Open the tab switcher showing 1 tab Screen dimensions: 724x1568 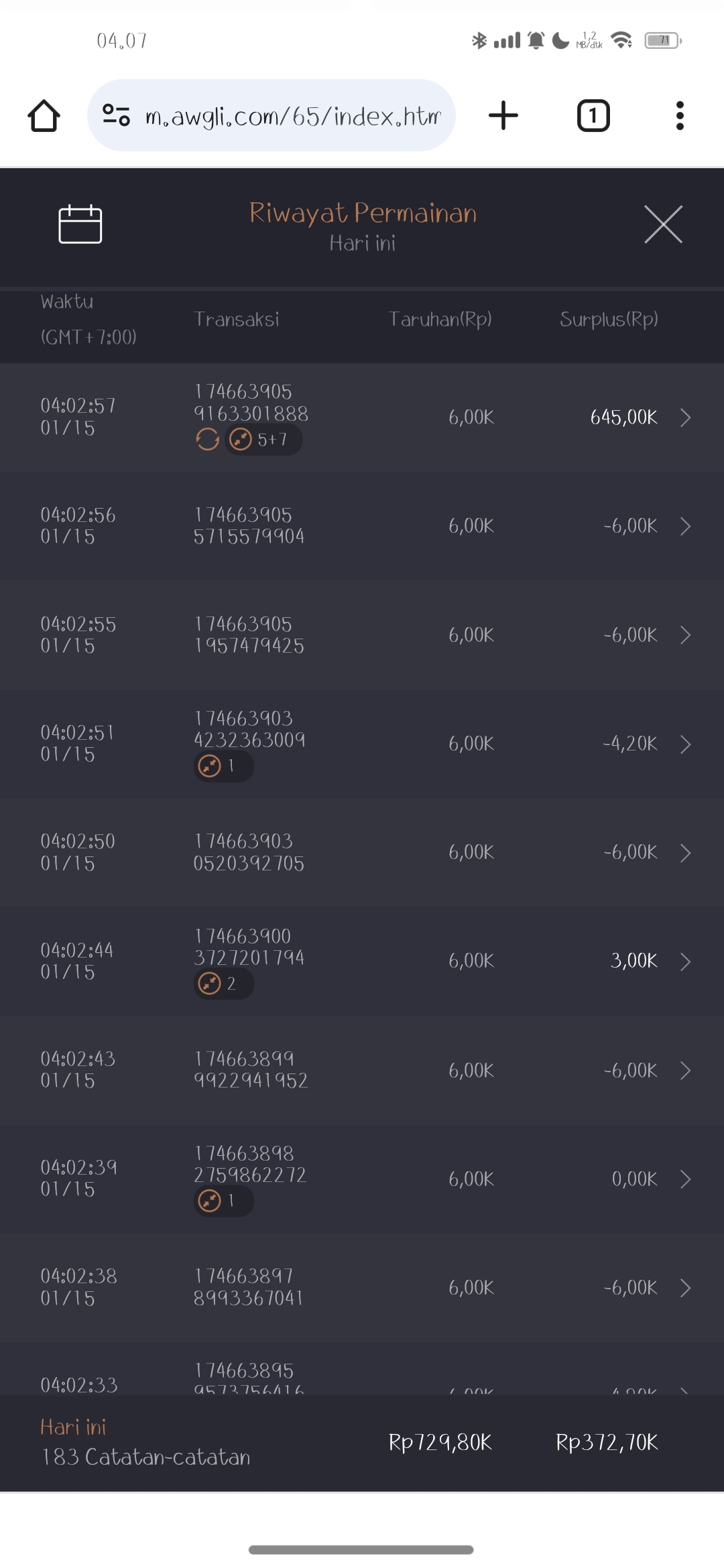coord(593,116)
